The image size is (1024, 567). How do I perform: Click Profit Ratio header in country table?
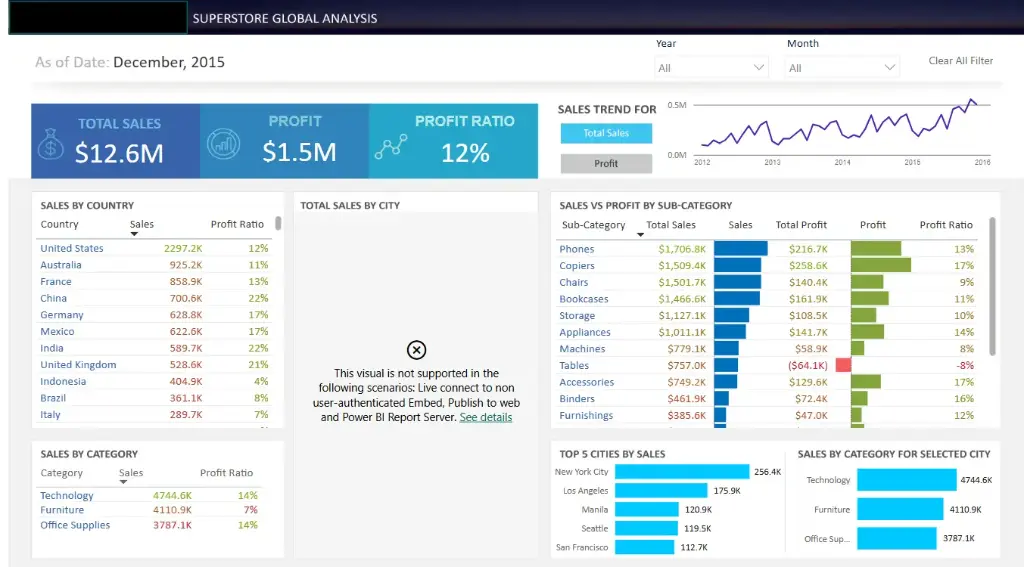click(237, 224)
